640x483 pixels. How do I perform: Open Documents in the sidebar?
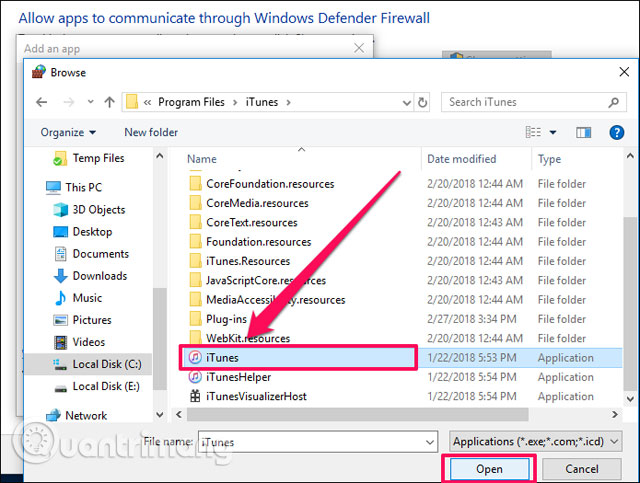tap(92, 254)
